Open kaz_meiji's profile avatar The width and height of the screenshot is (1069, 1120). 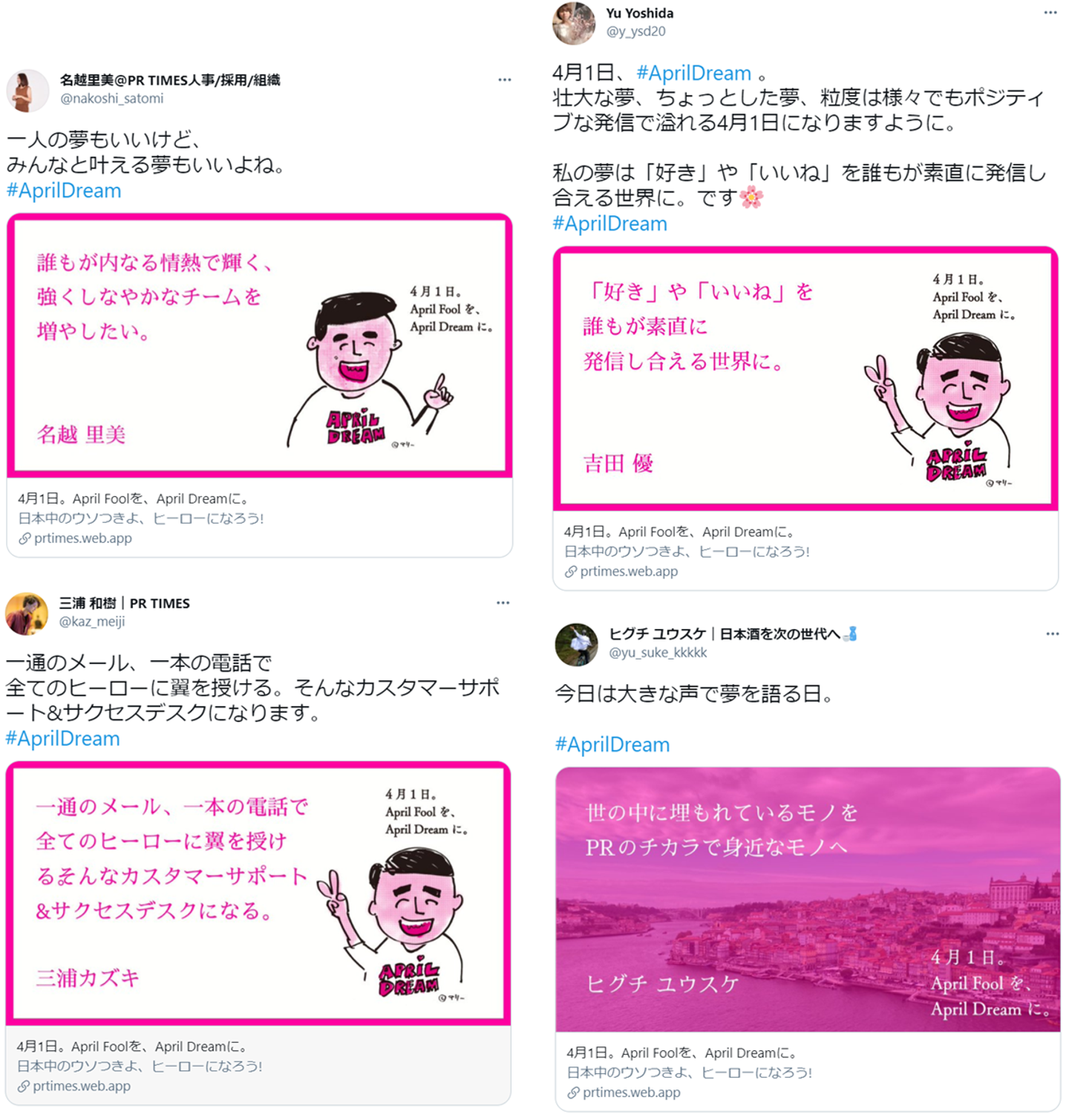[27, 613]
